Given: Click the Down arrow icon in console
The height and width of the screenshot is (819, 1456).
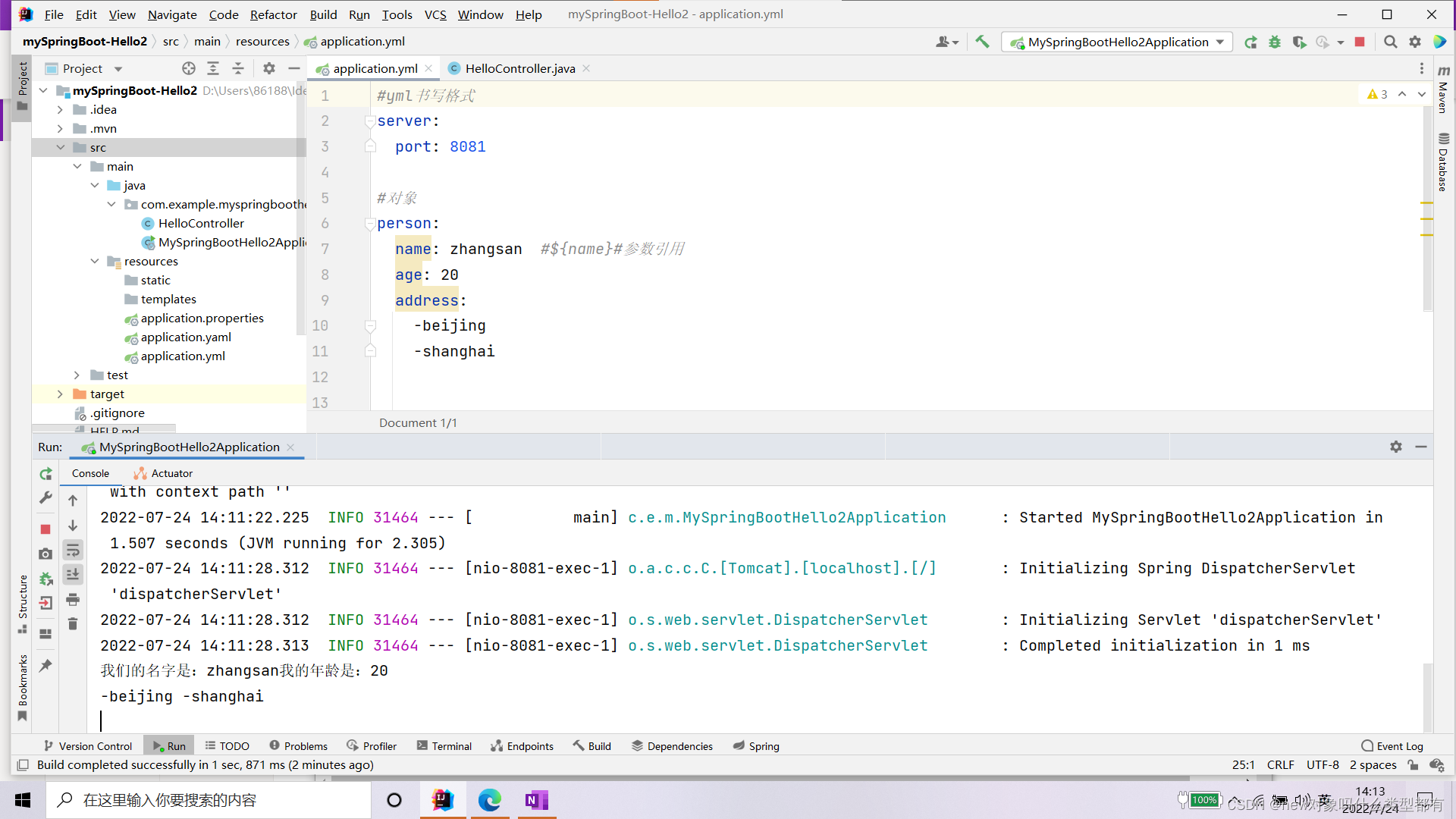Looking at the screenshot, I should pos(73,525).
